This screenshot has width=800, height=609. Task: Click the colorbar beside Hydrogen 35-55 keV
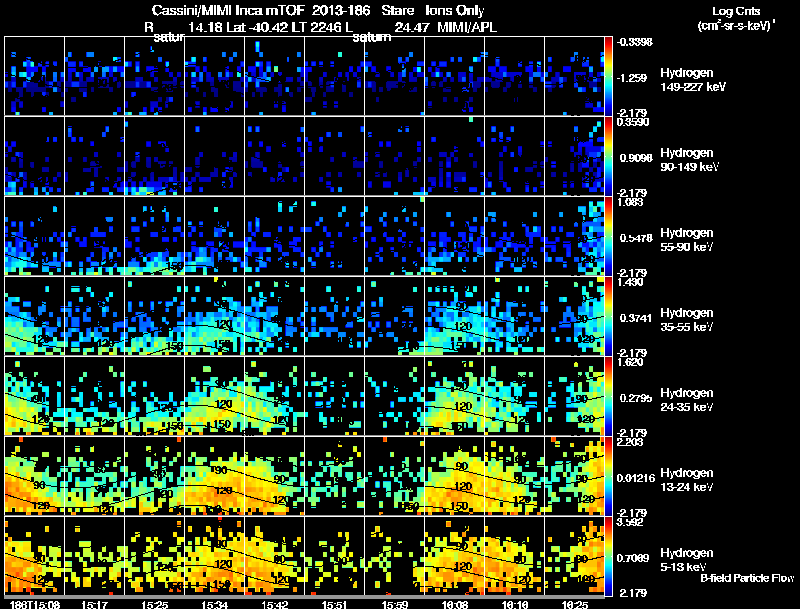(608, 316)
